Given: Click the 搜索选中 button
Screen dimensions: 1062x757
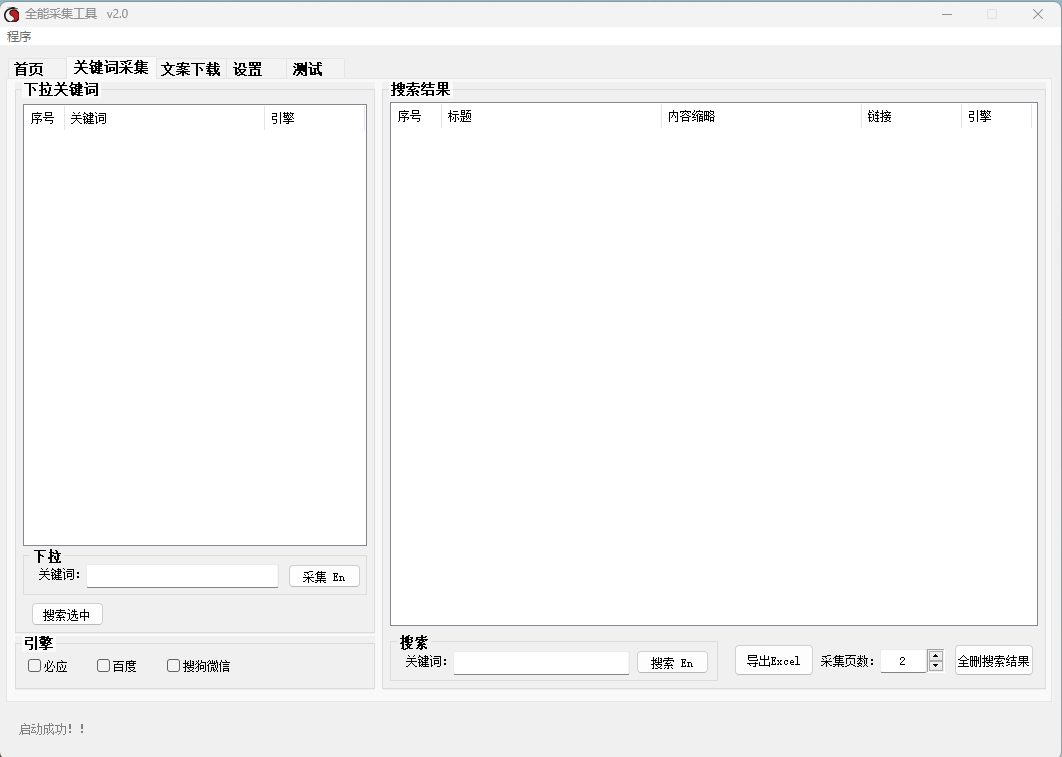Looking at the screenshot, I should click(67, 615).
